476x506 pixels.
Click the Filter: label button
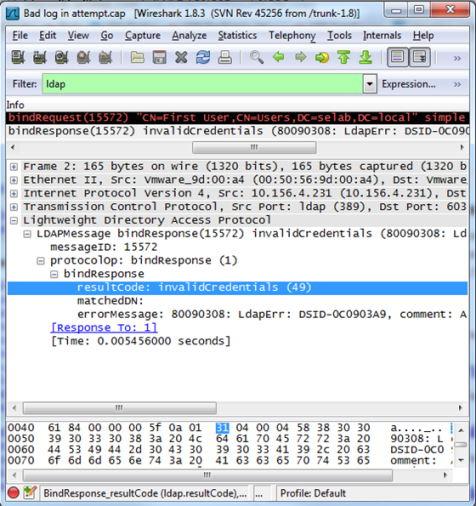pos(25,84)
